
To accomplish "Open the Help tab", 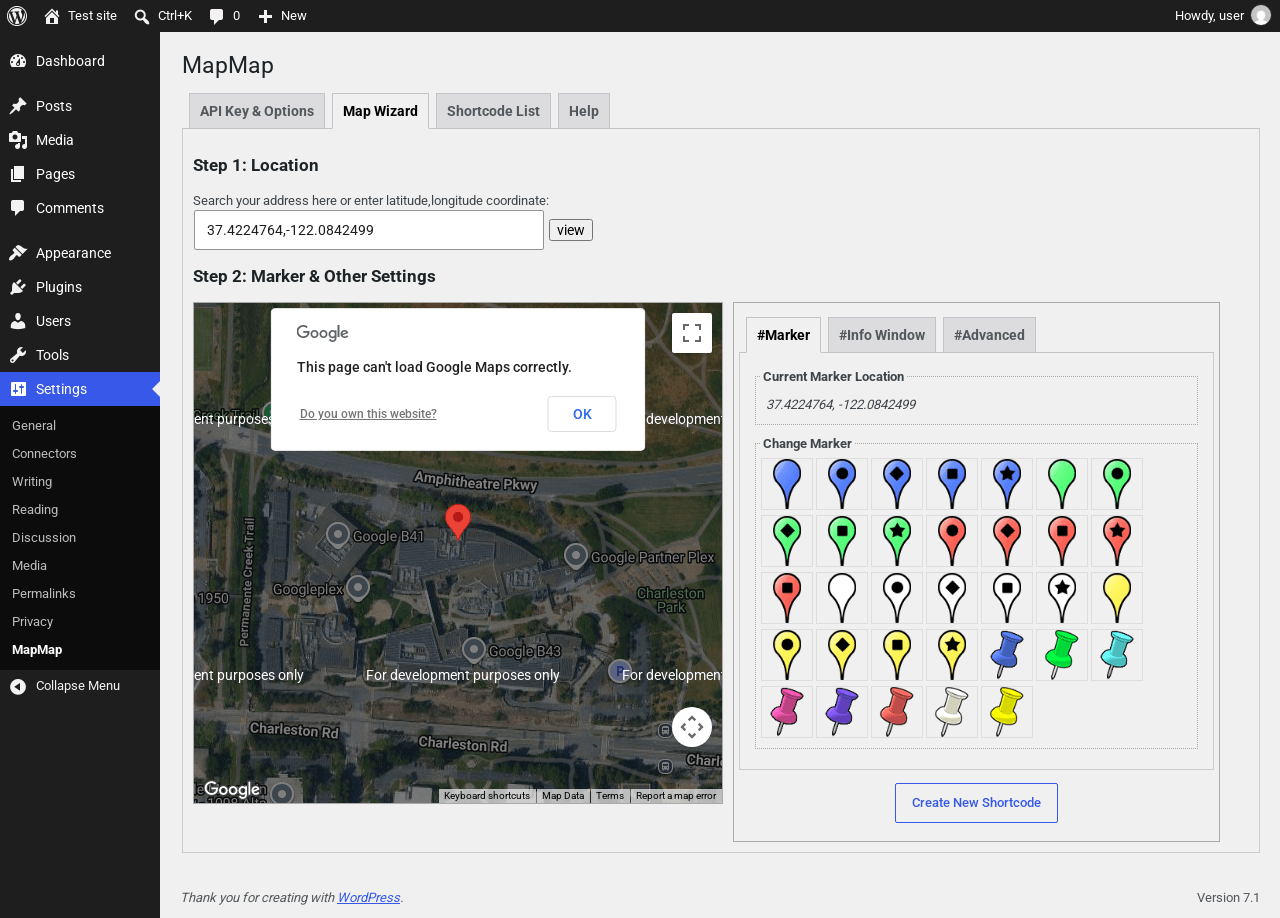I will pyautogui.click(x=584, y=111).
